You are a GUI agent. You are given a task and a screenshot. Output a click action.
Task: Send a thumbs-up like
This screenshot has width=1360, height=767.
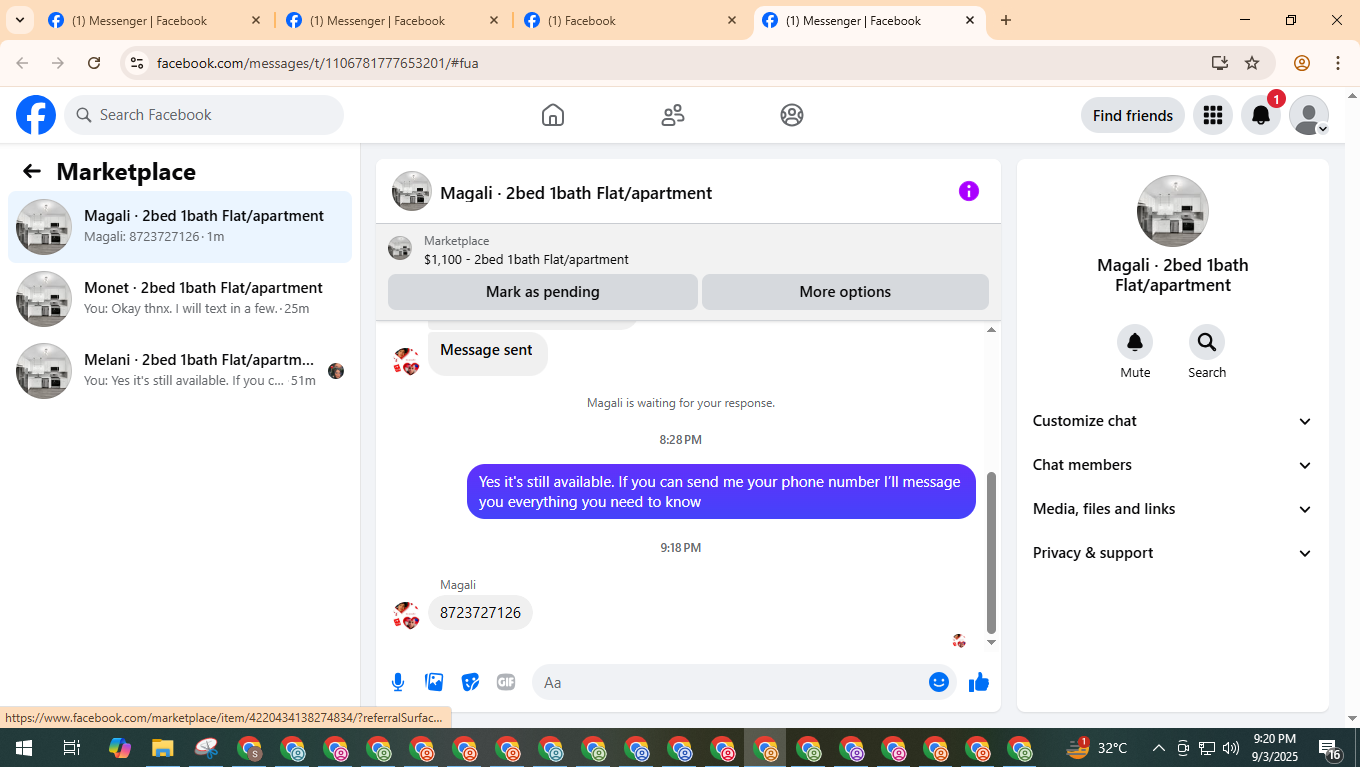(x=979, y=682)
